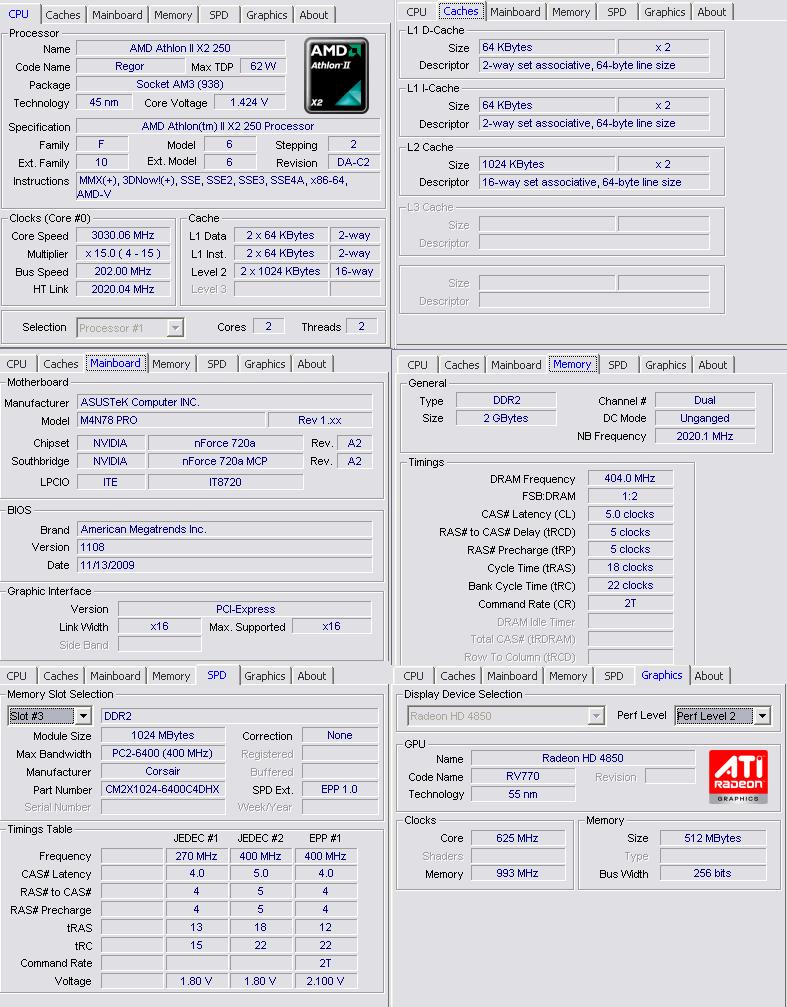Click the Cycle Time tRAS value 18 clocks
Screen dimensions: 787x1007
coord(630,568)
